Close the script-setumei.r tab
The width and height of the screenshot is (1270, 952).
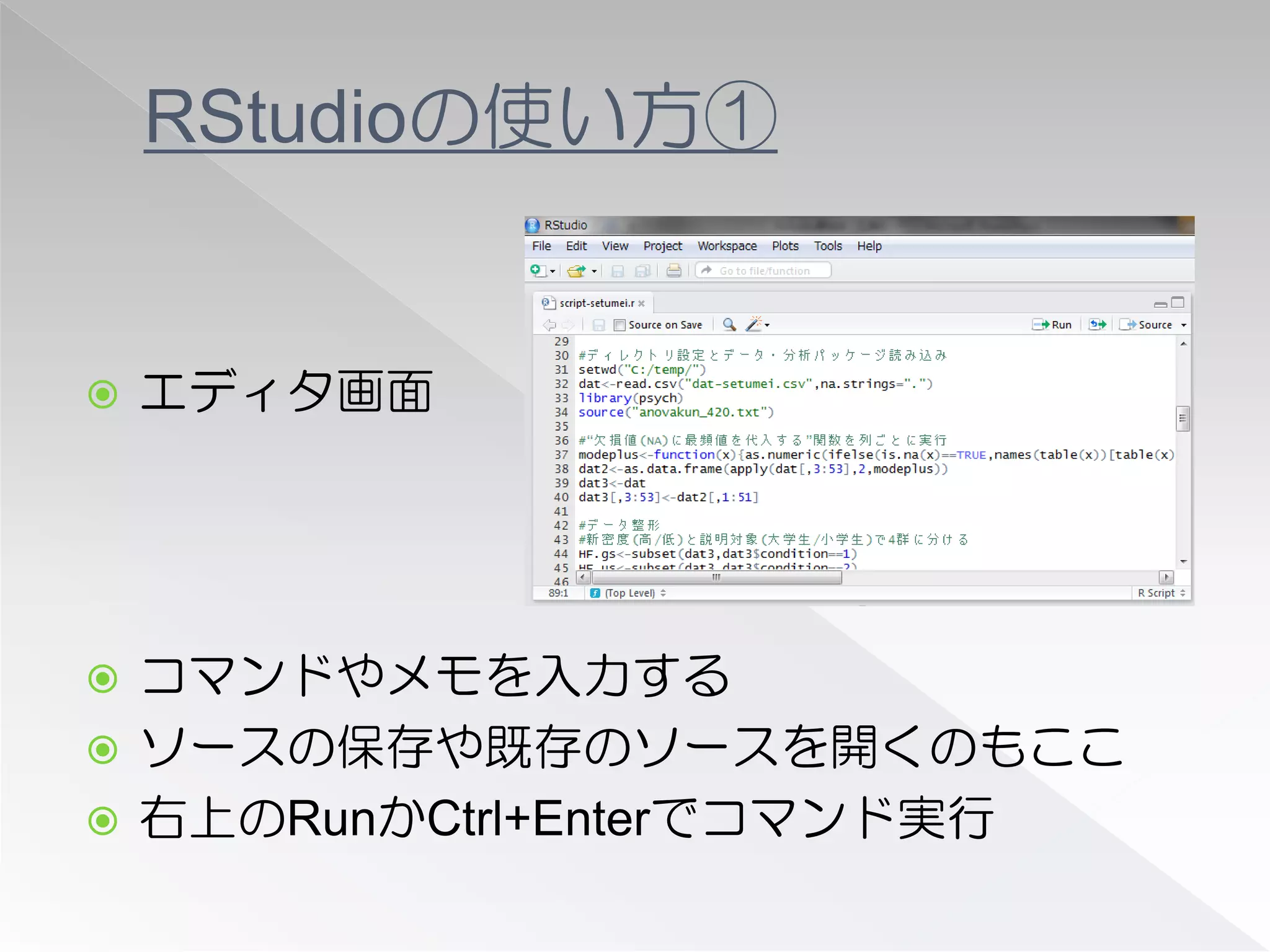point(641,304)
